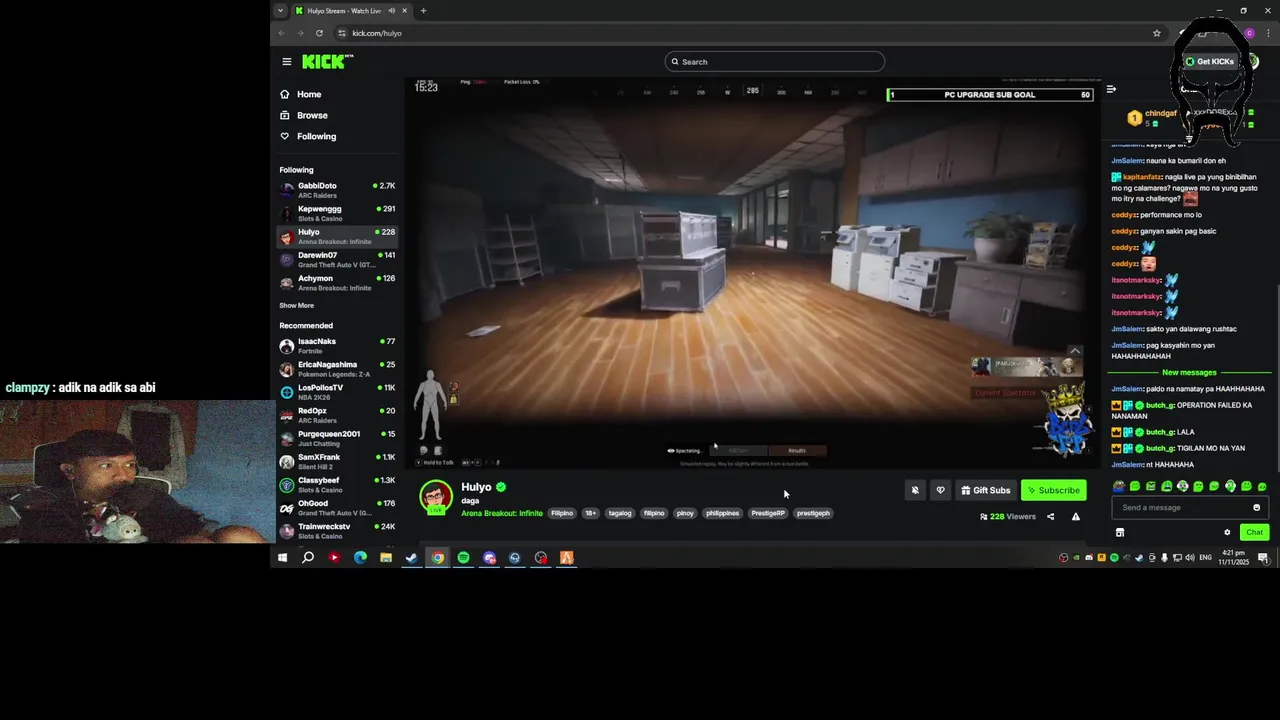The width and height of the screenshot is (1280, 720).
Task: Expand Show More under Following
Action: coord(296,305)
